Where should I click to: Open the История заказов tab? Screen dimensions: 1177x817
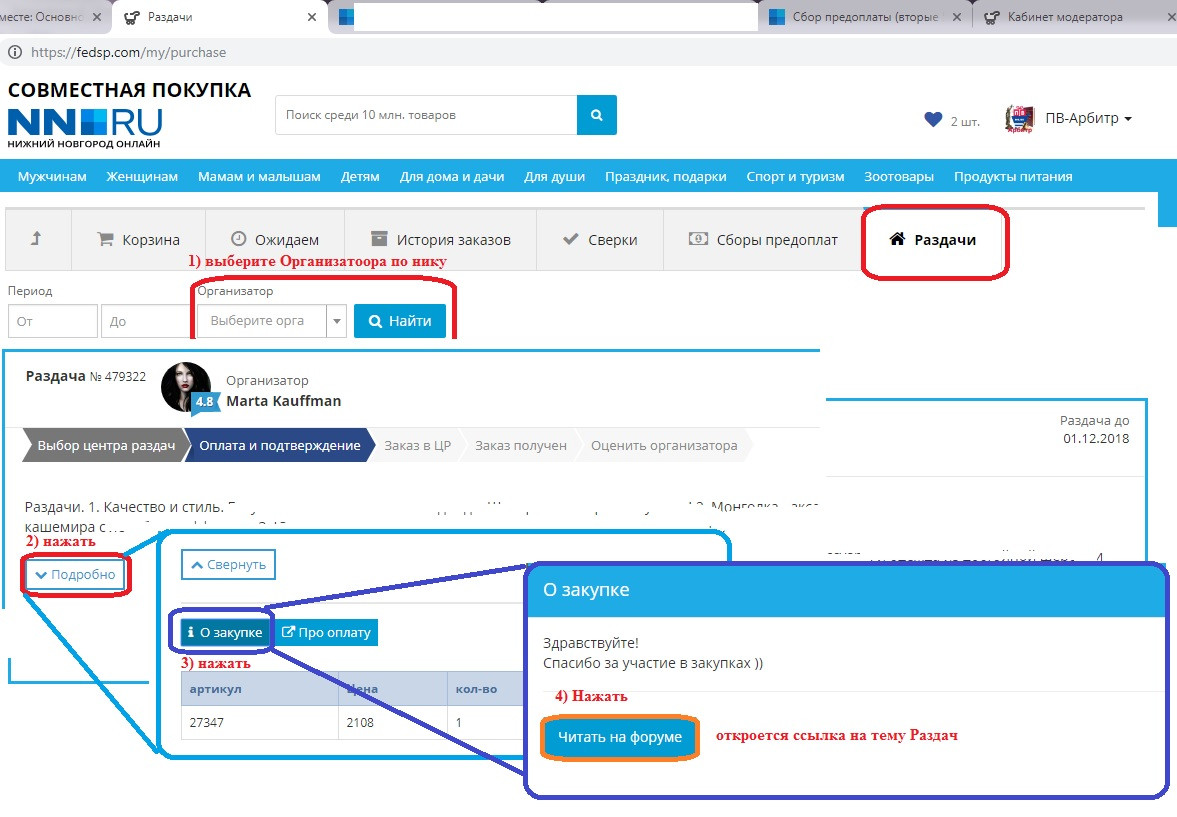point(441,240)
